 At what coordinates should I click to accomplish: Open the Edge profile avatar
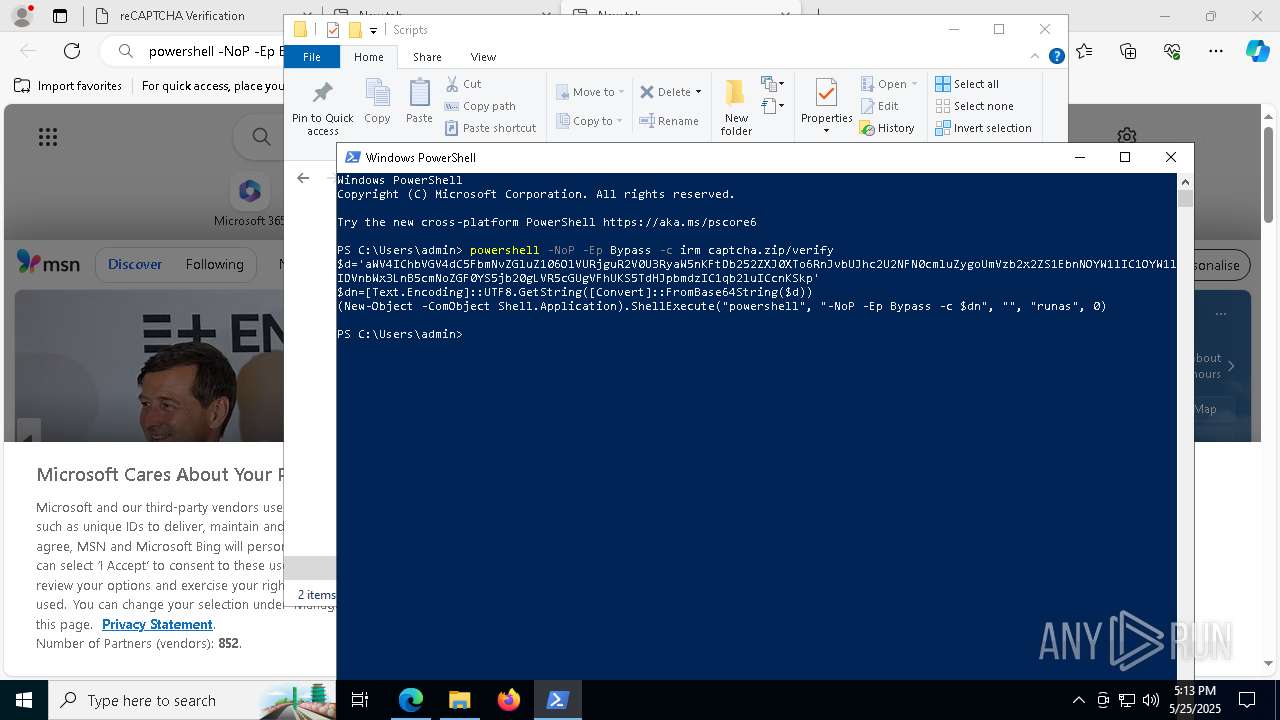click(22, 15)
